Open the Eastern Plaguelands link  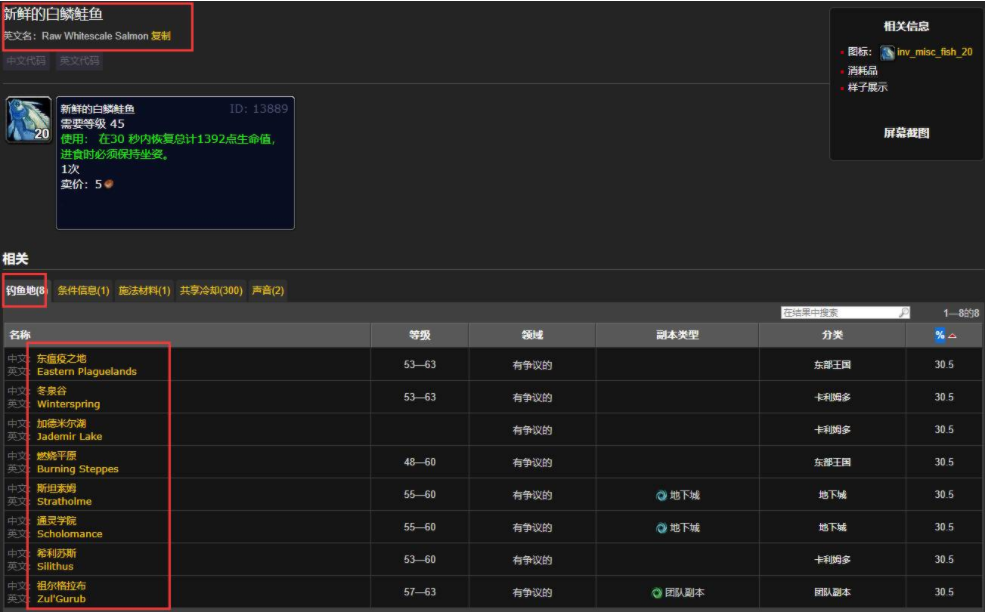pos(87,372)
